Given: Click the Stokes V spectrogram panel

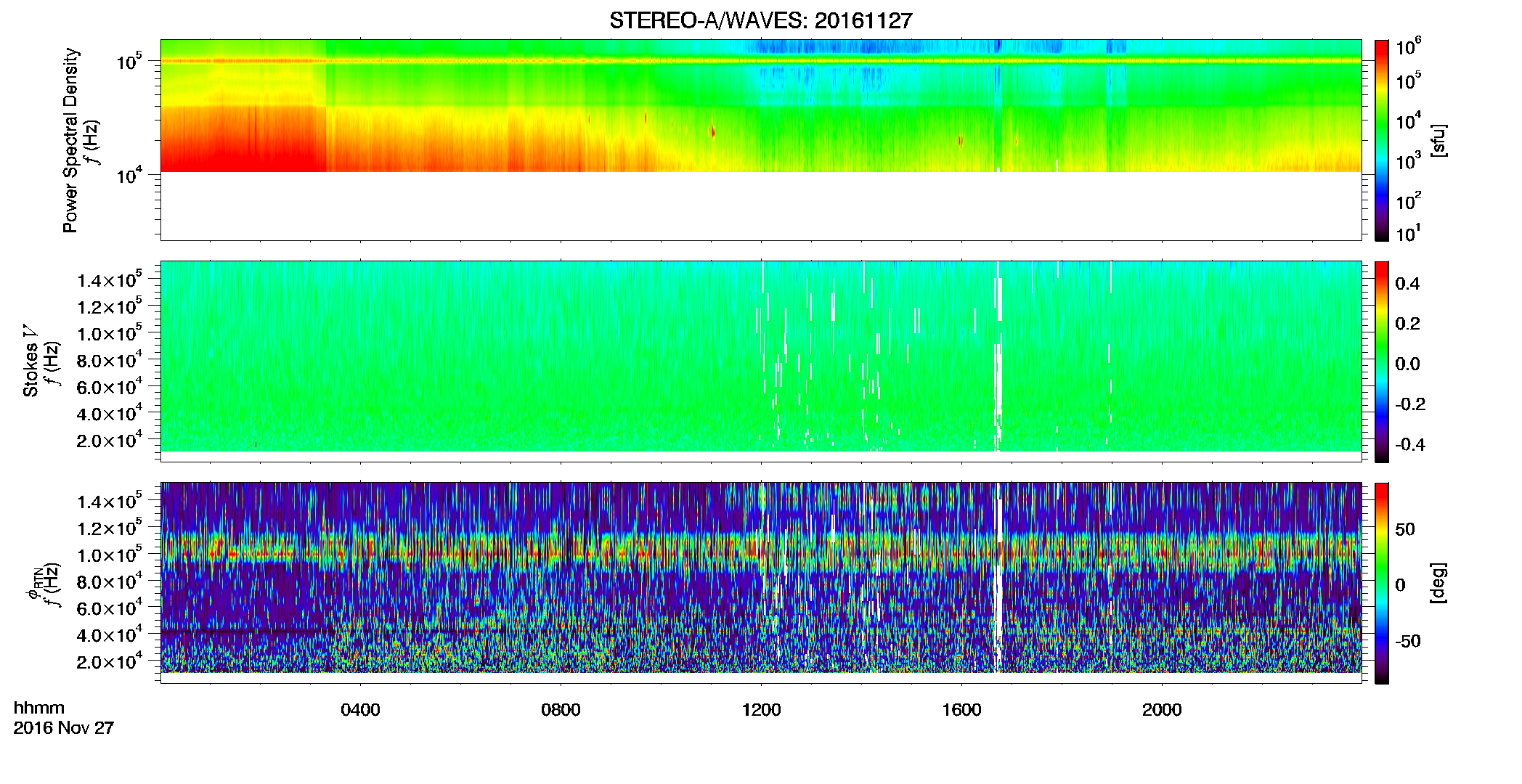Looking at the screenshot, I should click(x=761, y=362).
